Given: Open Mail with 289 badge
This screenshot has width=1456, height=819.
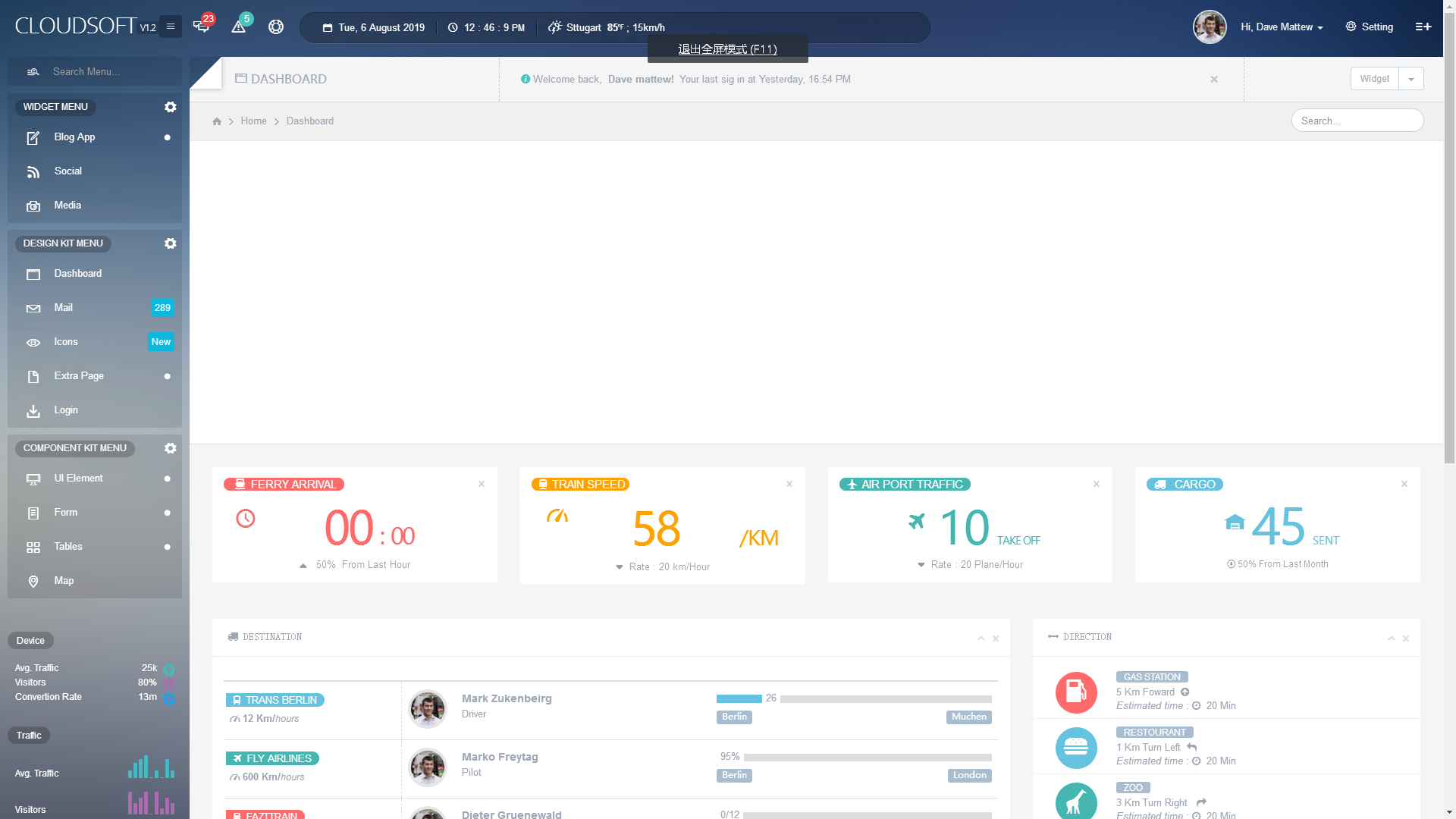Looking at the screenshot, I should (95, 308).
